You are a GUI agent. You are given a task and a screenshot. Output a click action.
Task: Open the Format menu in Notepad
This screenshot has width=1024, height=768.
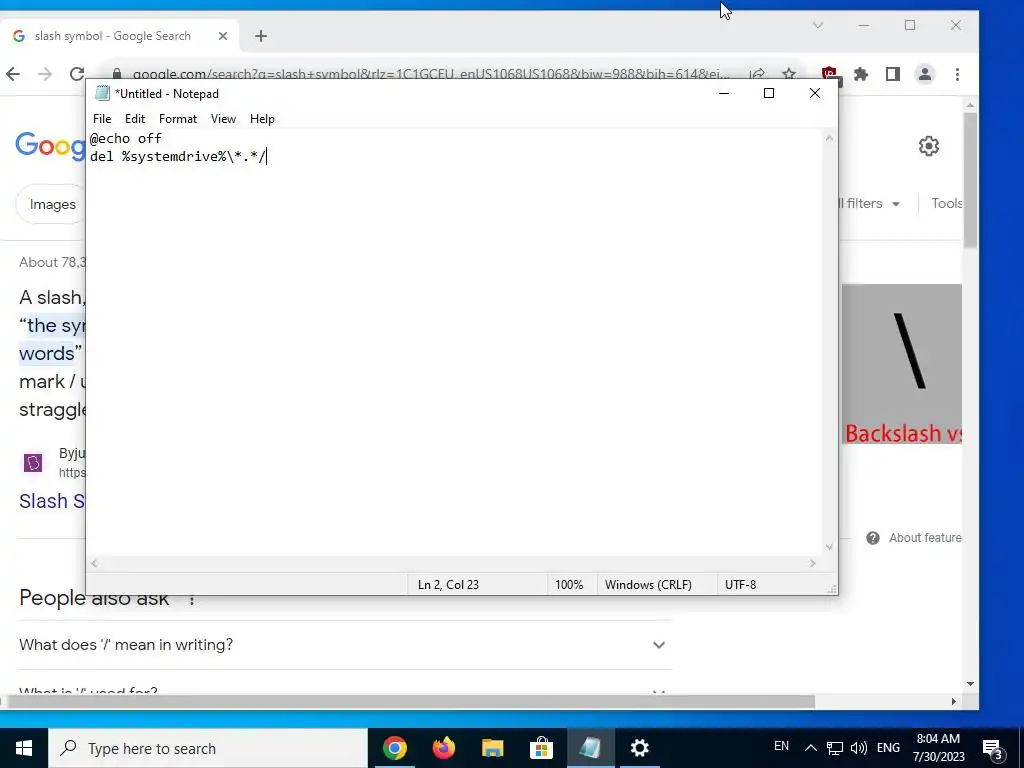coord(178,119)
